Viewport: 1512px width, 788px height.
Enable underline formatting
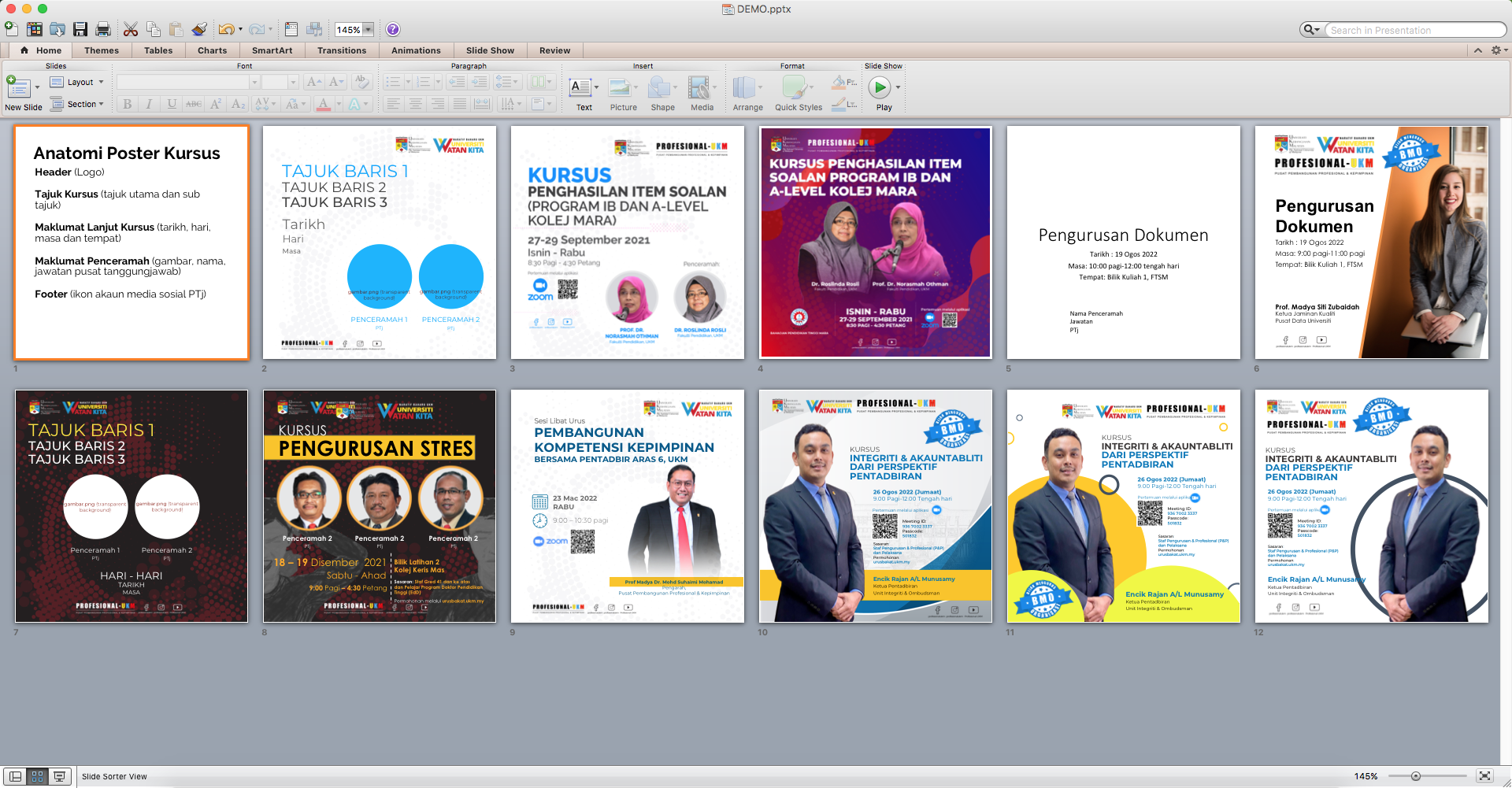[171, 103]
